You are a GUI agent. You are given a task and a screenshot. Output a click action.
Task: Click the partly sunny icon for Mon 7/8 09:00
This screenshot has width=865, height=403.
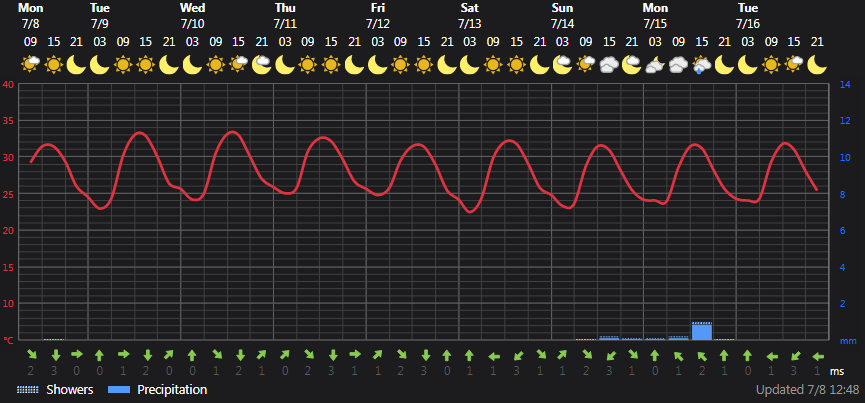click(x=30, y=65)
